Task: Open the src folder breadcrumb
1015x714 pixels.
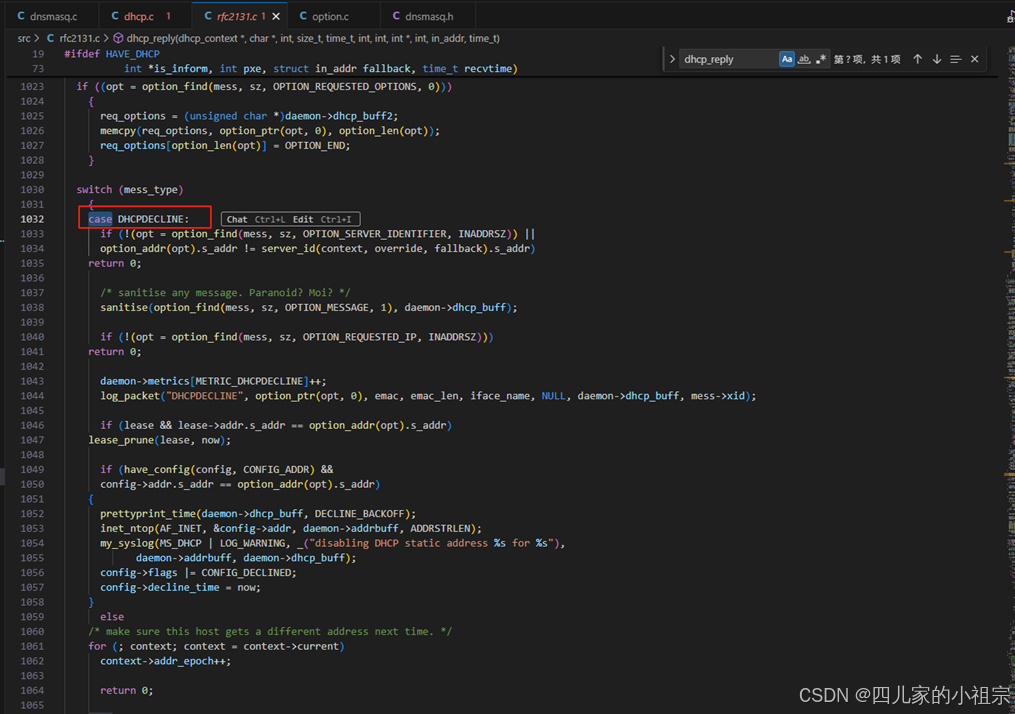Action: pyautogui.click(x=24, y=38)
